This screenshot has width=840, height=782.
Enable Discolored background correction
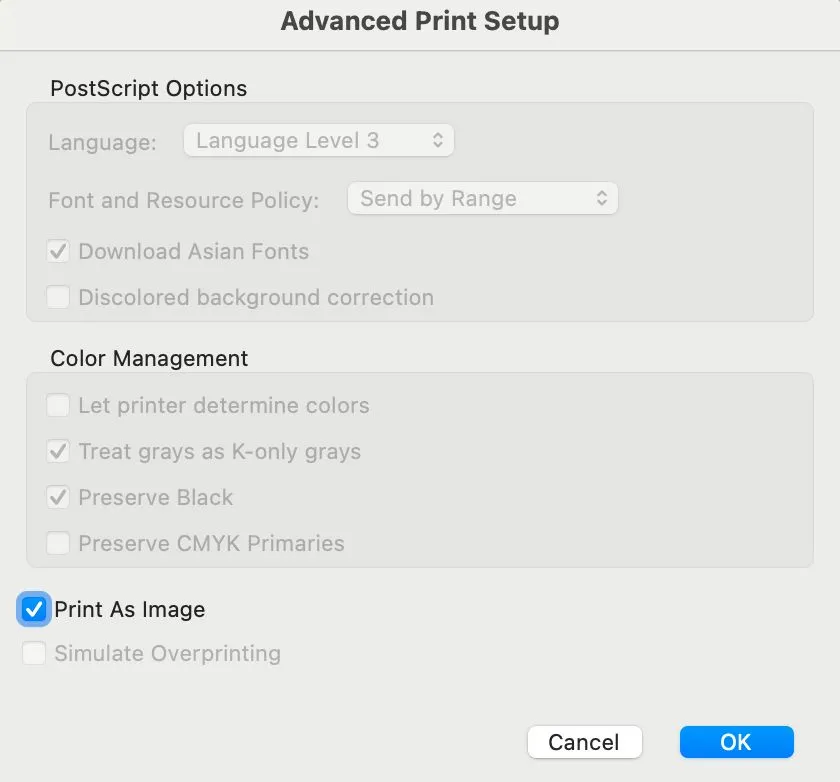[x=58, y=297]
